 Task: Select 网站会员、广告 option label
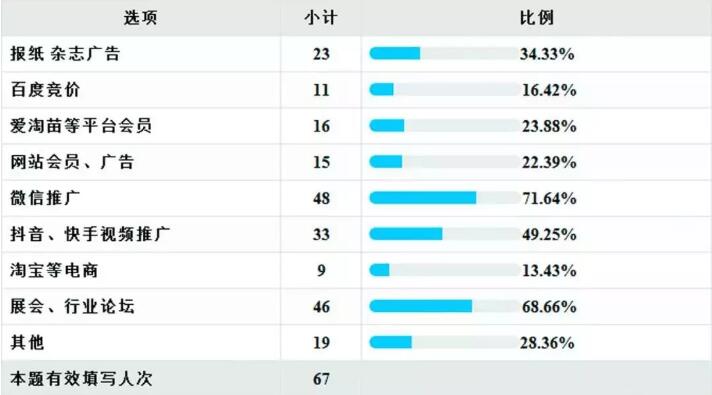[x=72, y=162]
